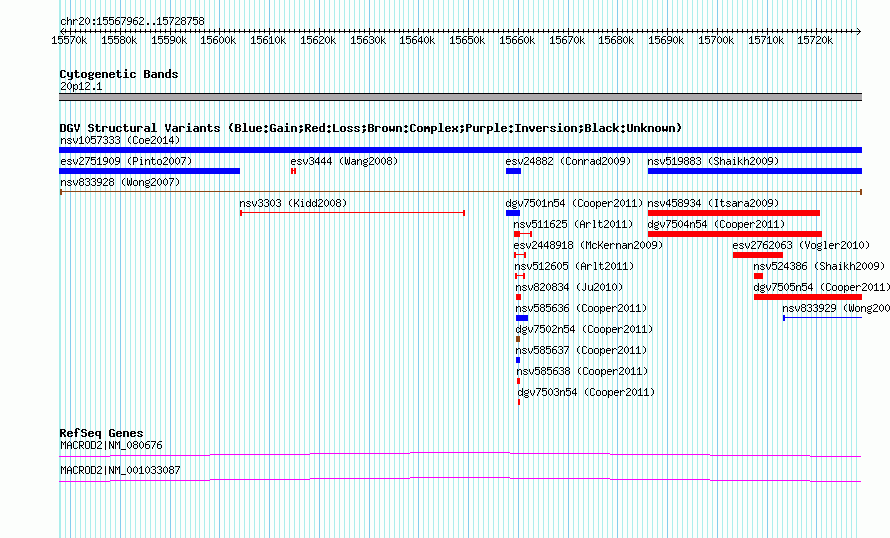Open the dgv7503n54 (Cooper2011) variant label
This screenshot has width=890, height=538.
click(586, 392)
